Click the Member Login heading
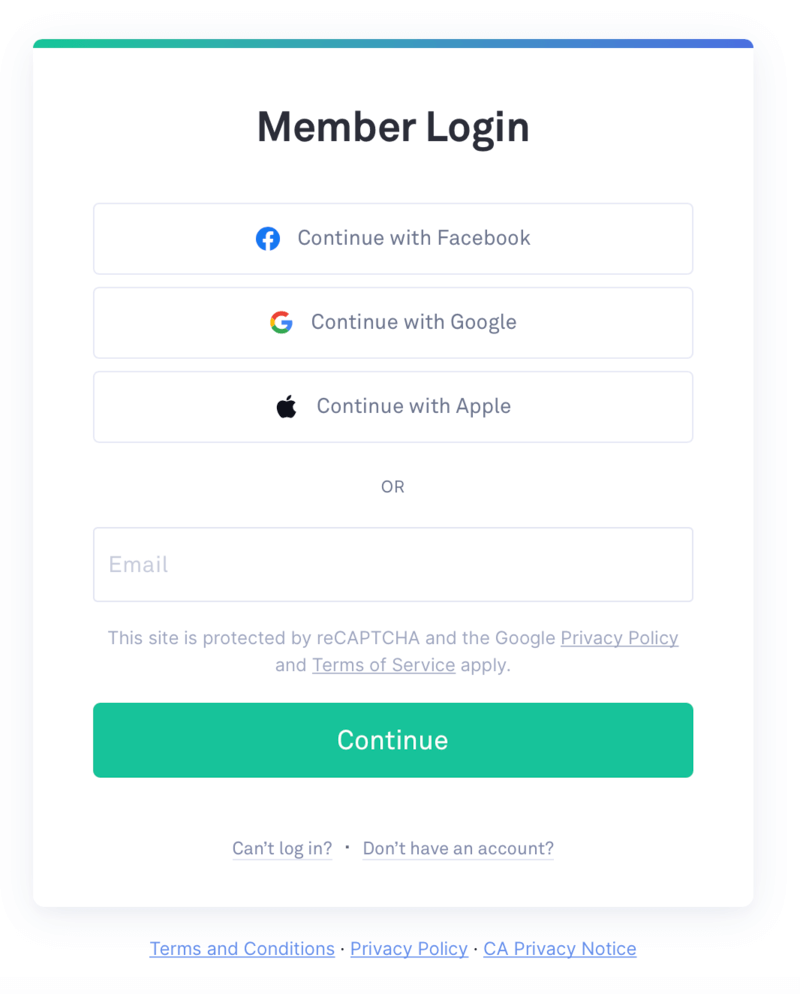The width and height of the screenshot is (800, 994). tap(393, 128)
